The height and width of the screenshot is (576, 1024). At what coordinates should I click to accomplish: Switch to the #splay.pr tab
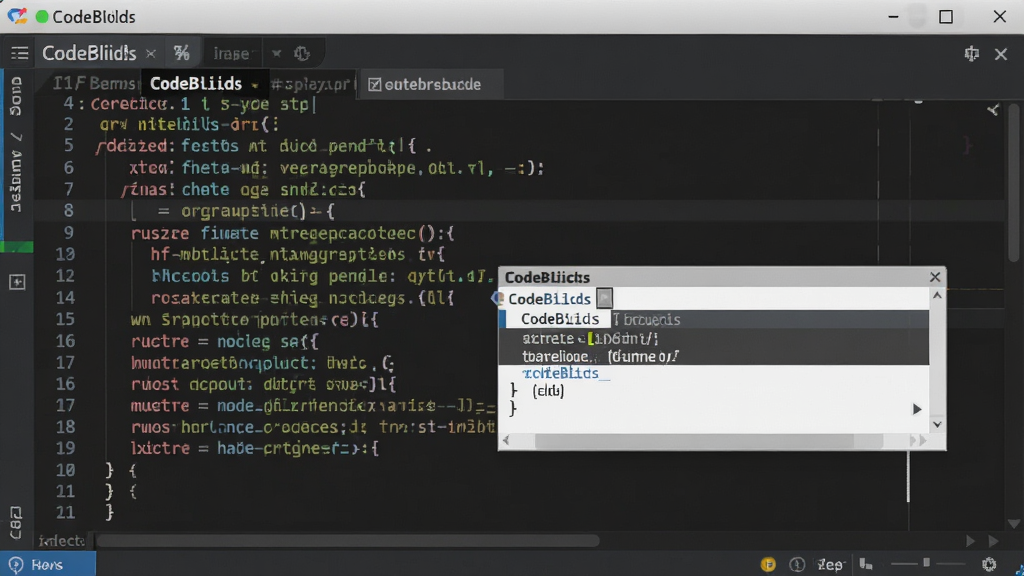(x=311, y=84)
